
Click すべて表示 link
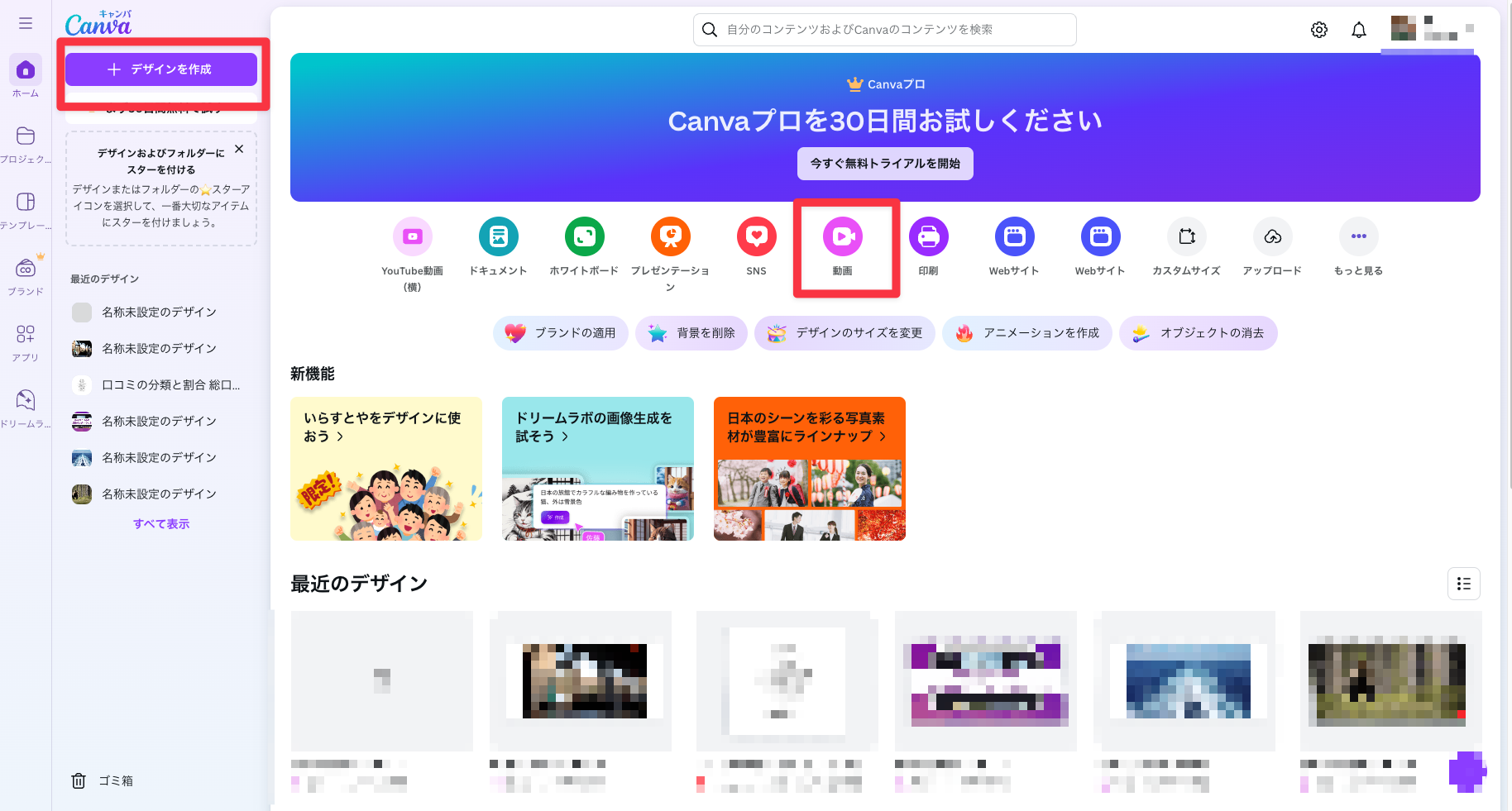[x=161, y=524]
